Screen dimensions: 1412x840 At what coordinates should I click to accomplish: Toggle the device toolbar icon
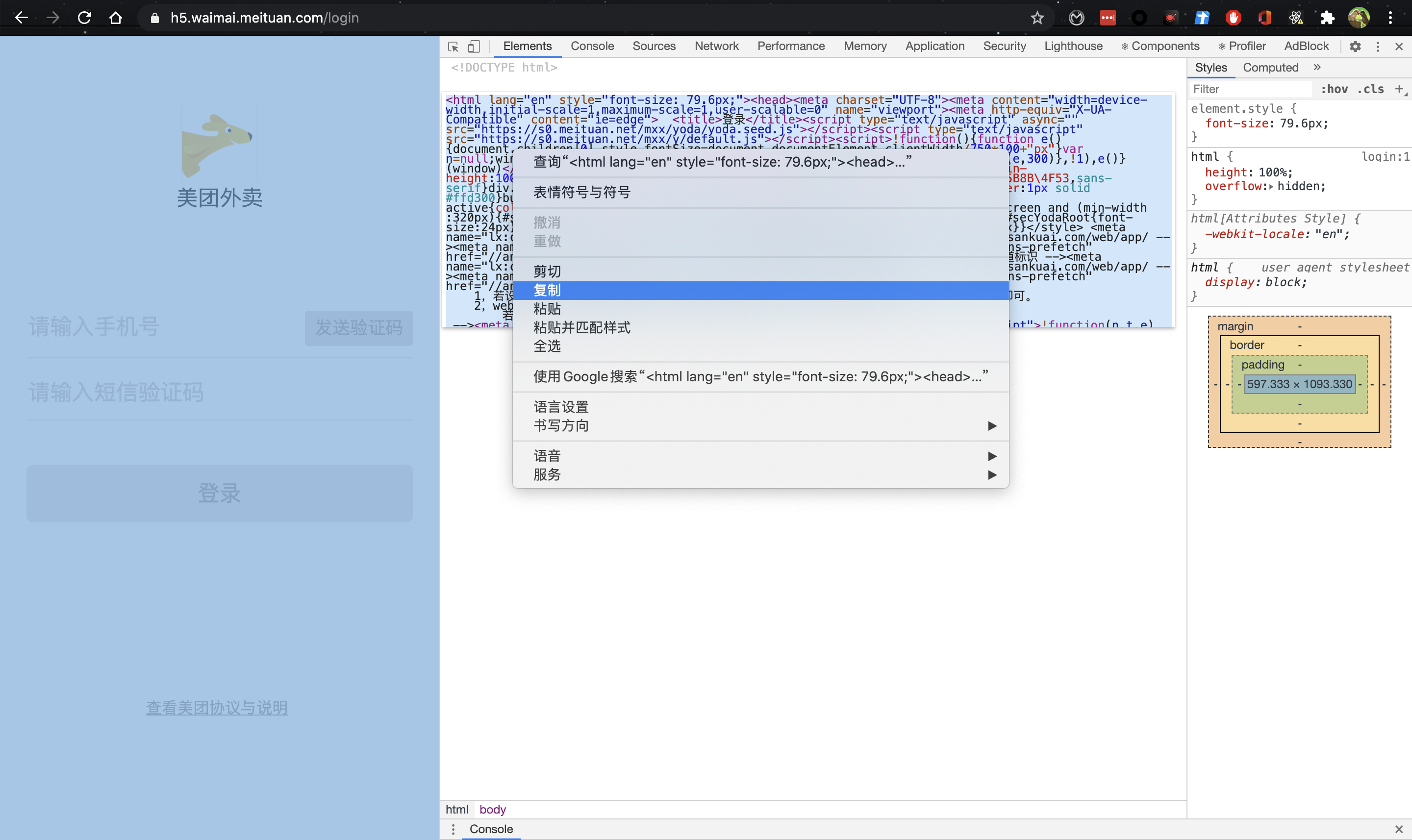tap(474, 47)
